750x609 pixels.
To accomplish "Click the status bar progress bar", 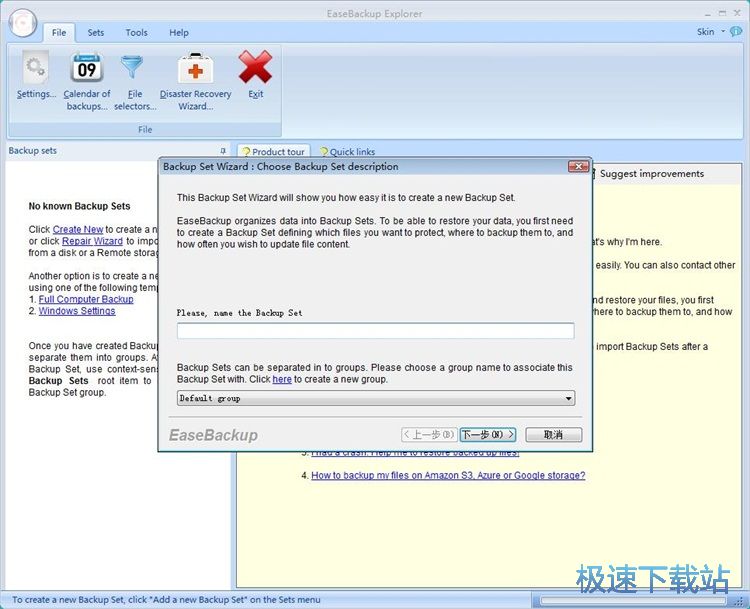I will 633,600.
